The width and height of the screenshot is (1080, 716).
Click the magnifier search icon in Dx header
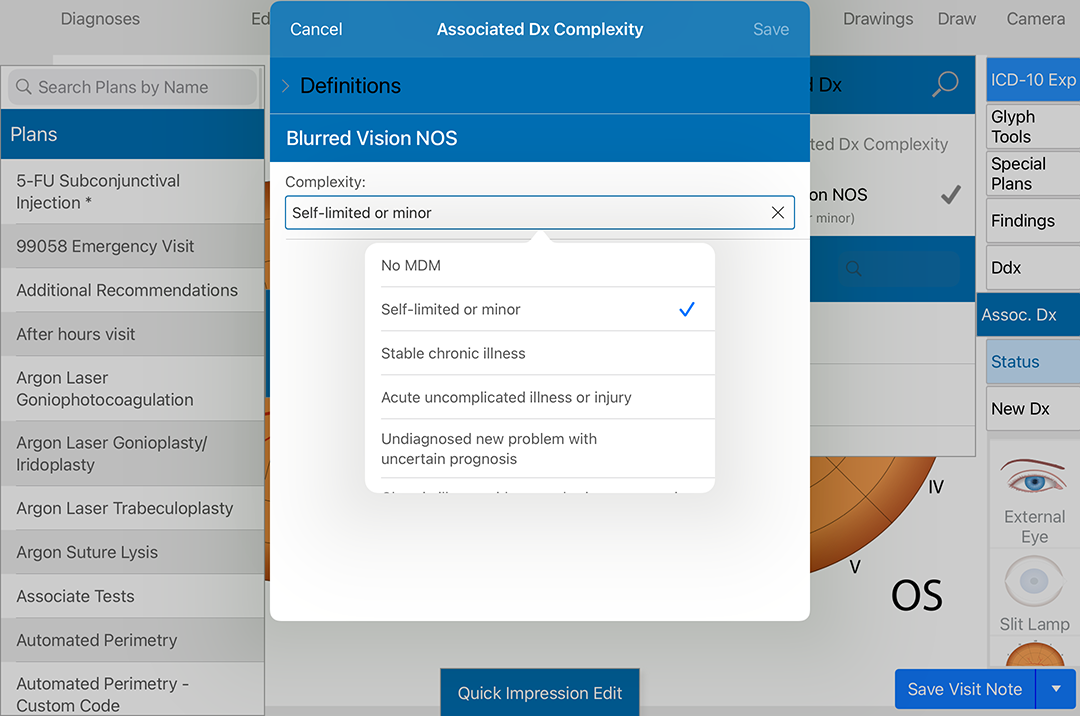point(944,85)
